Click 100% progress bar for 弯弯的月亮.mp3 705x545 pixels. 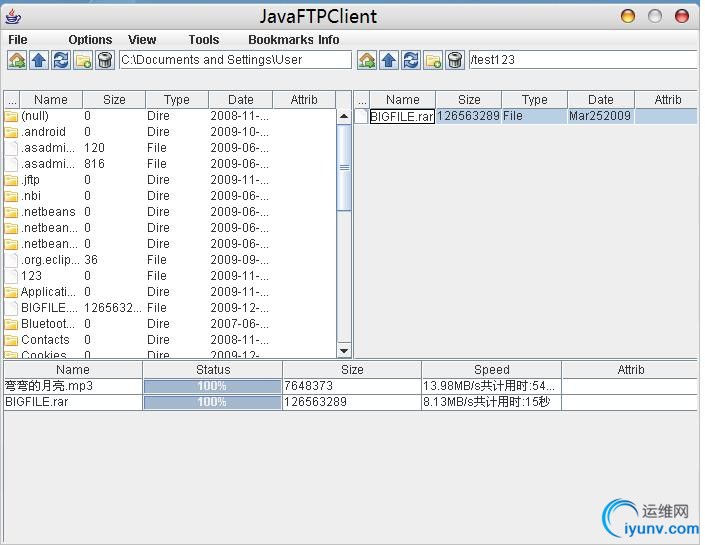click(x=212, y=386)
